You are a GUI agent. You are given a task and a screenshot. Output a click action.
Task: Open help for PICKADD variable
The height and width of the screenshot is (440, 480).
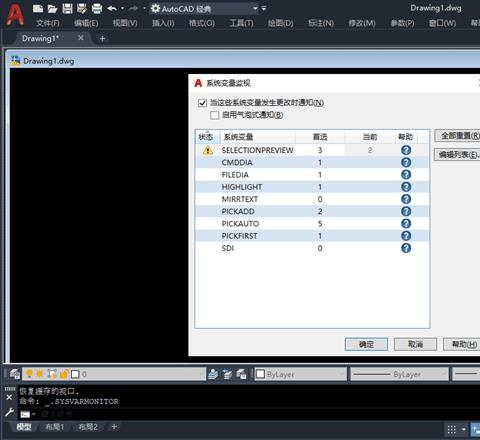pyautogui.click(x=406, y=211)
